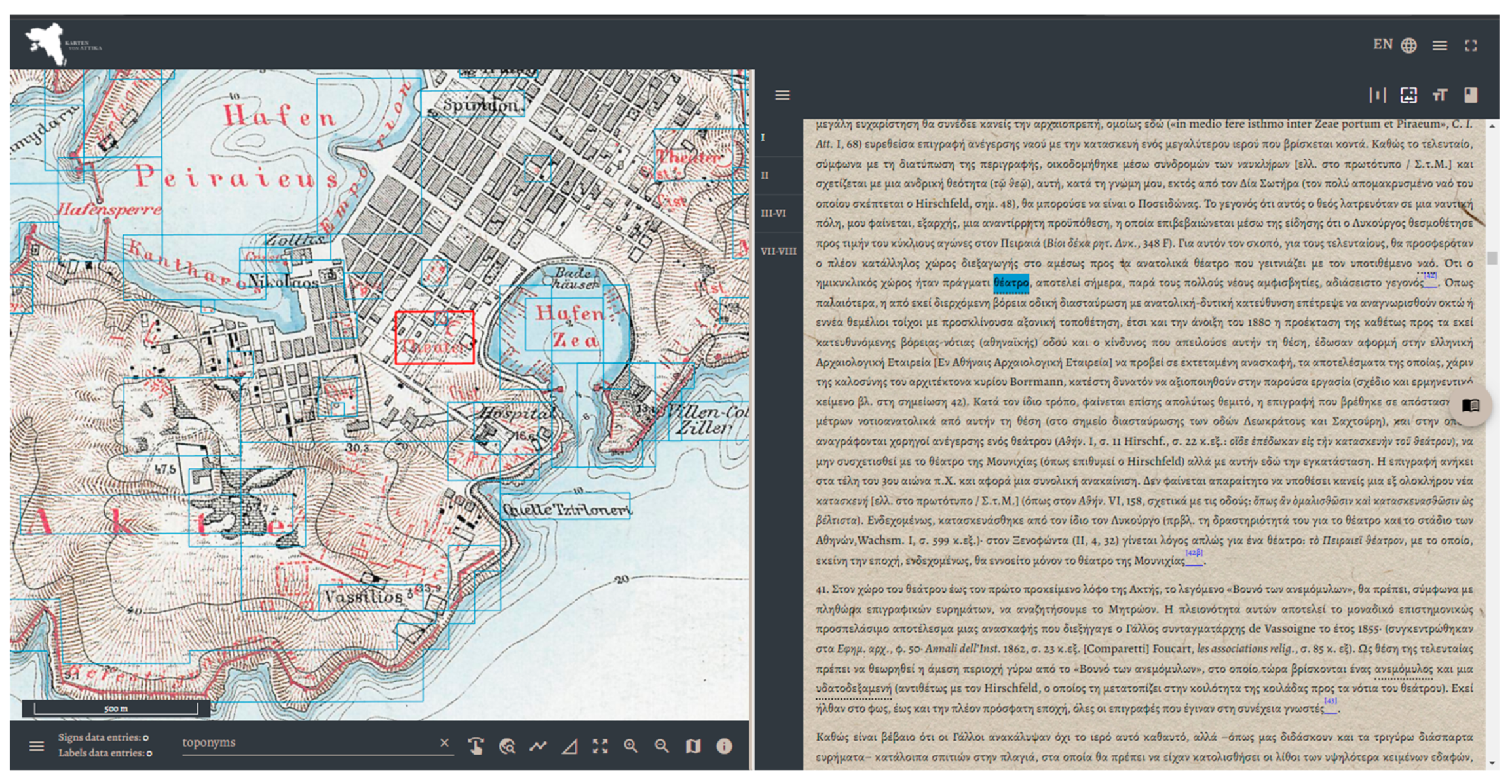This screenshot has height=784, width=1512.
Task: Open the map region search tool
Action: tap(507, 746)
